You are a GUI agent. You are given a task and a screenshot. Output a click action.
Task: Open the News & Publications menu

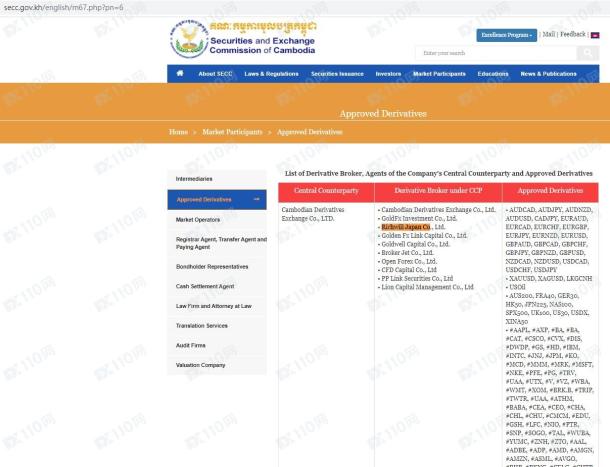point(549,74)
